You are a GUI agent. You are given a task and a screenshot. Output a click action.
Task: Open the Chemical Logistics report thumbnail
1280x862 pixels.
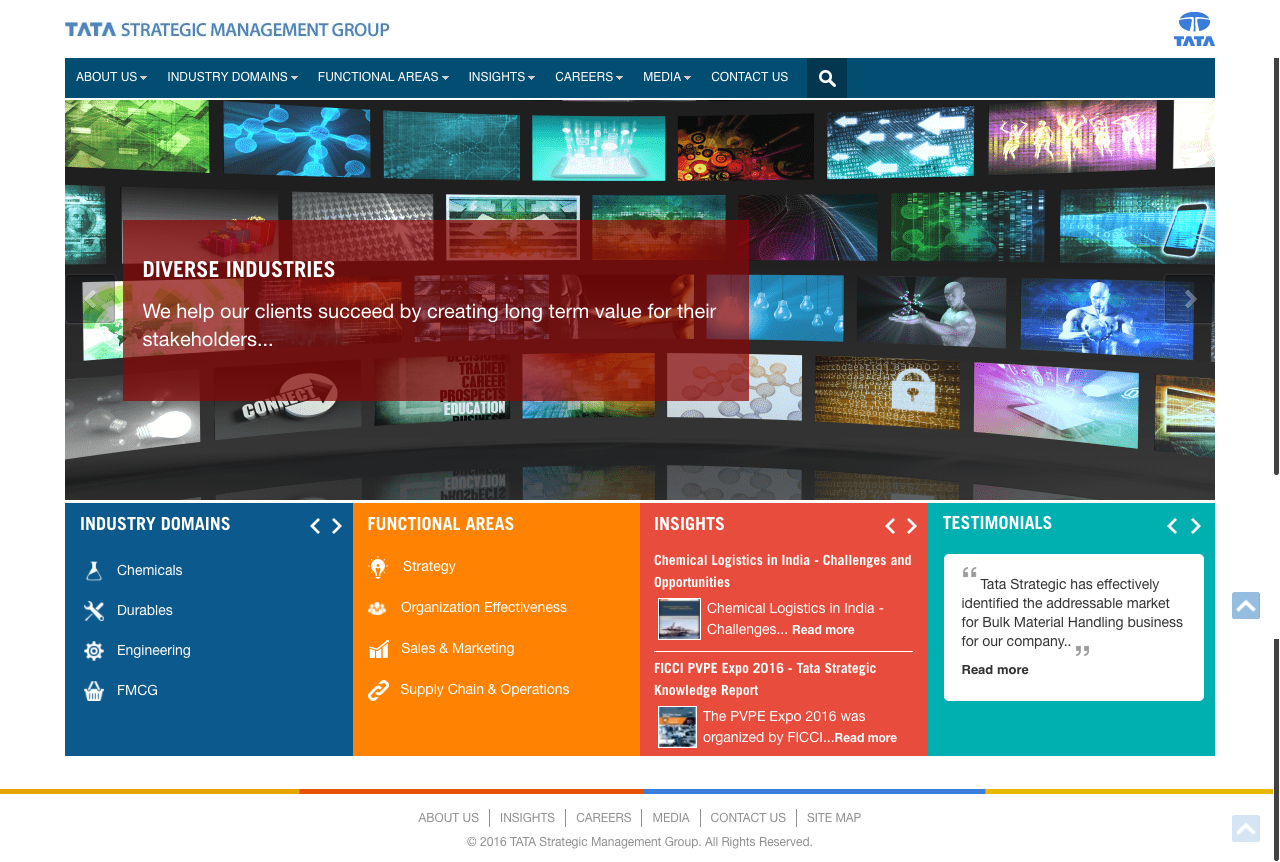(679, 619)
